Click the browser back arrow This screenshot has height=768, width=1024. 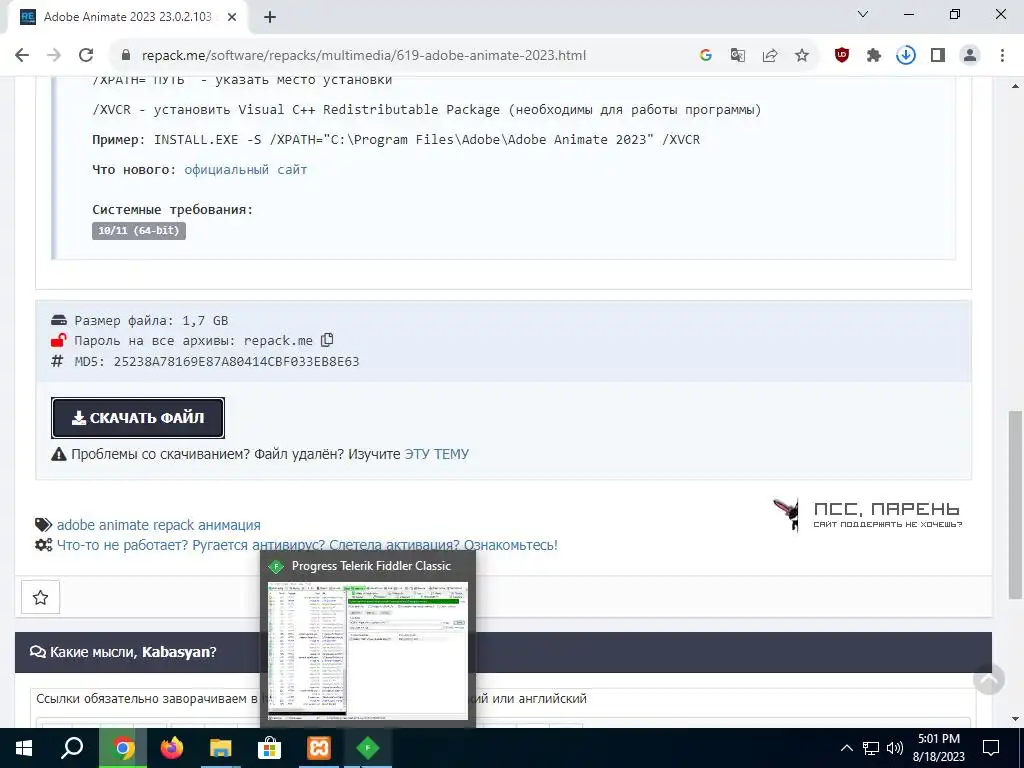pyautogui.click(x=22, y=55)
